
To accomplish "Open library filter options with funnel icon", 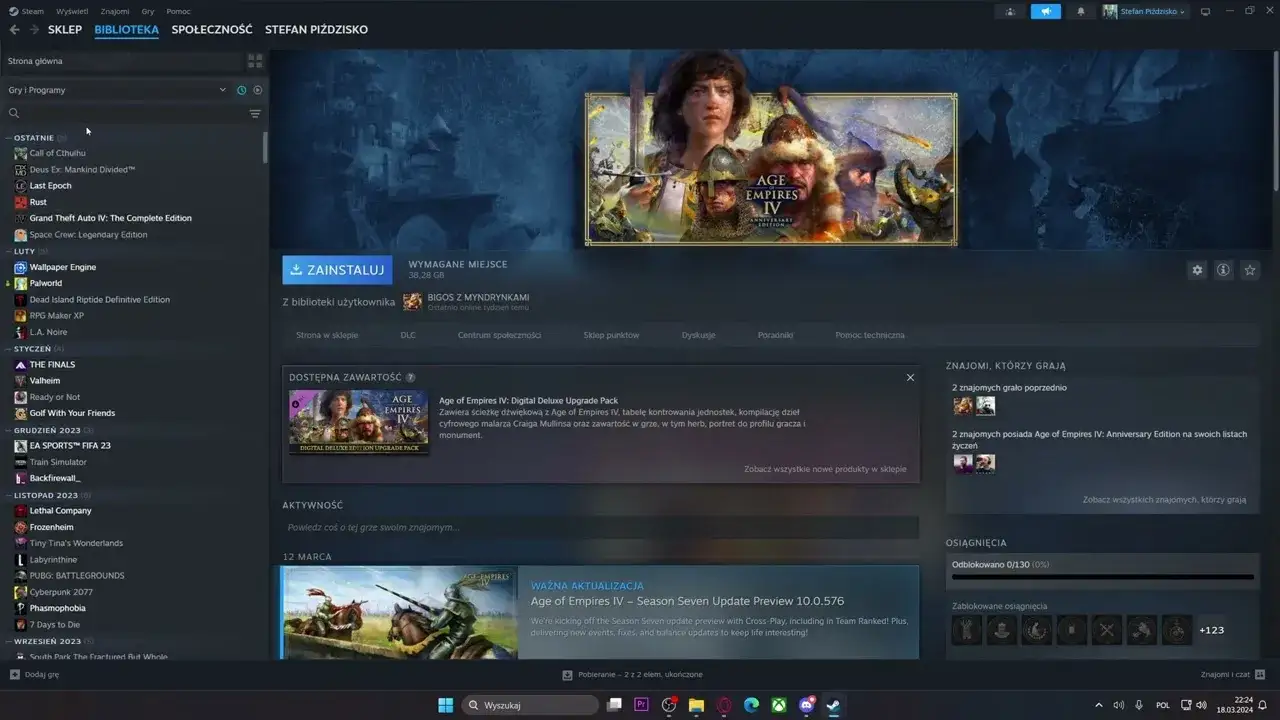I will pyautogui.click(x=255, y=113).
